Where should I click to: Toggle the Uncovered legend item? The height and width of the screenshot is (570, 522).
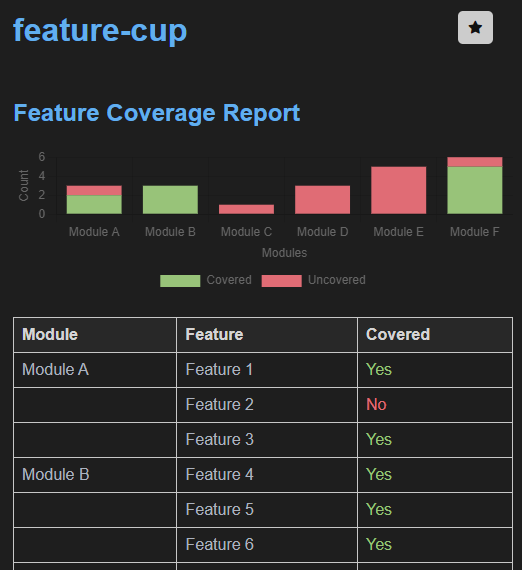(313, 280)
